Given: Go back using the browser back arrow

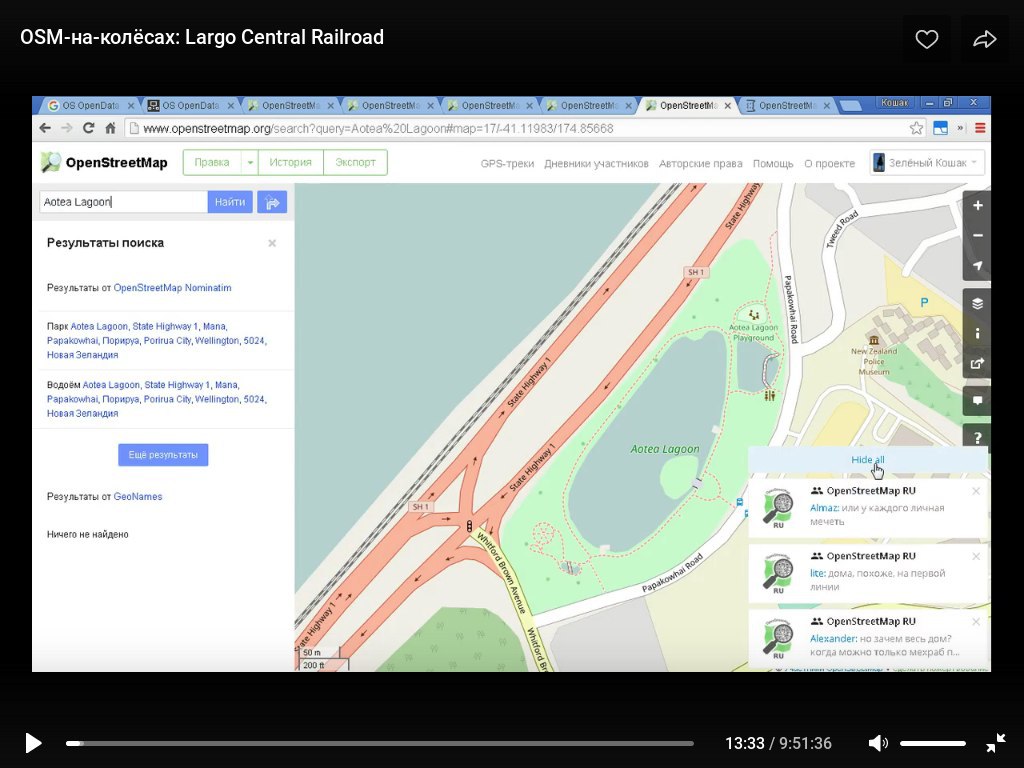Looking at the screenshot, I should click(45, 128).
